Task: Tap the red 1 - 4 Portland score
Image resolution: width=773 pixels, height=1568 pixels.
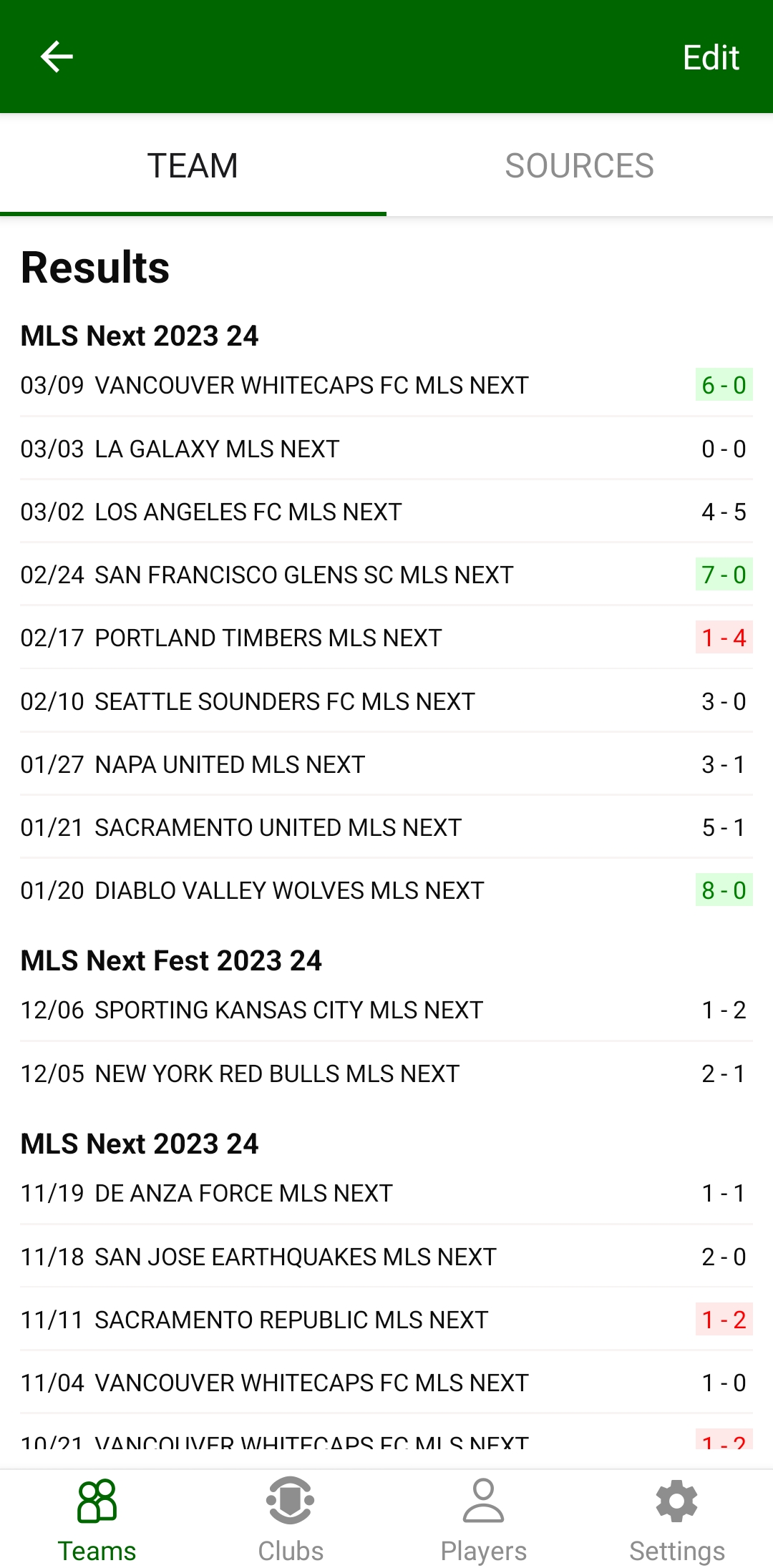Action: (x=724, y=638)
